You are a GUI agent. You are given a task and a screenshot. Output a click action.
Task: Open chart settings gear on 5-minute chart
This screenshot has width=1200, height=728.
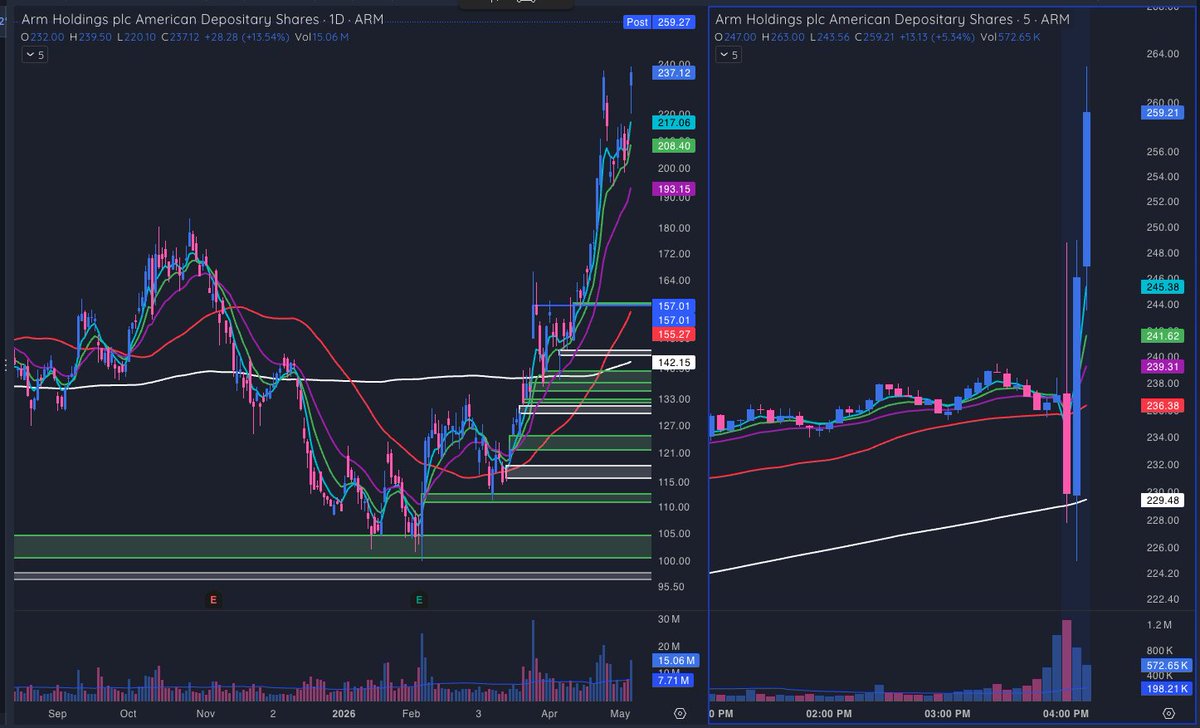click(x=1168, y=714)
